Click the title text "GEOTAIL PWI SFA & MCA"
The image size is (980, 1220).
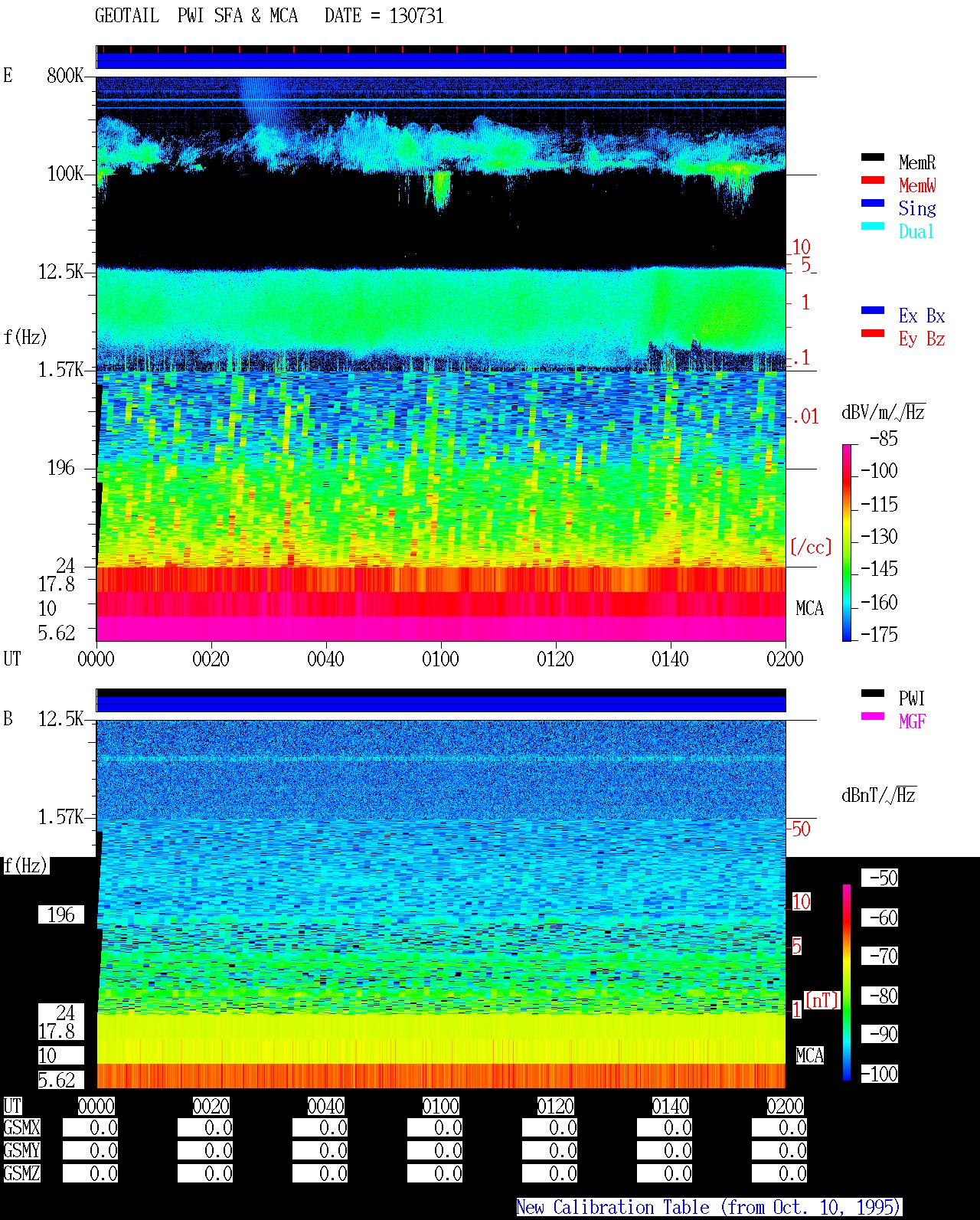(197, 16)
